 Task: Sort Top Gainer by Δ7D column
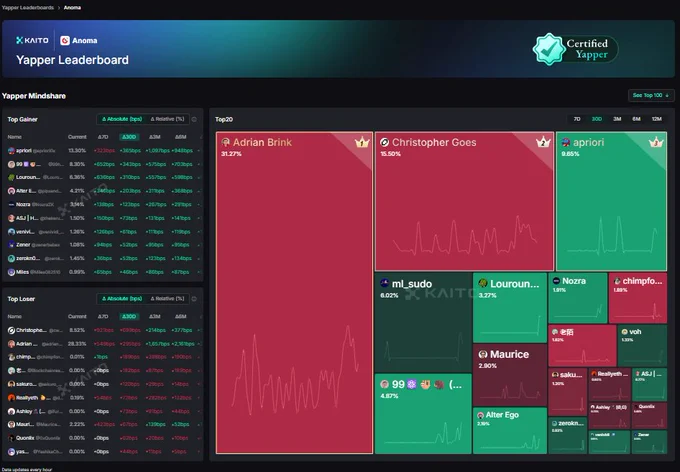(103, 137)
